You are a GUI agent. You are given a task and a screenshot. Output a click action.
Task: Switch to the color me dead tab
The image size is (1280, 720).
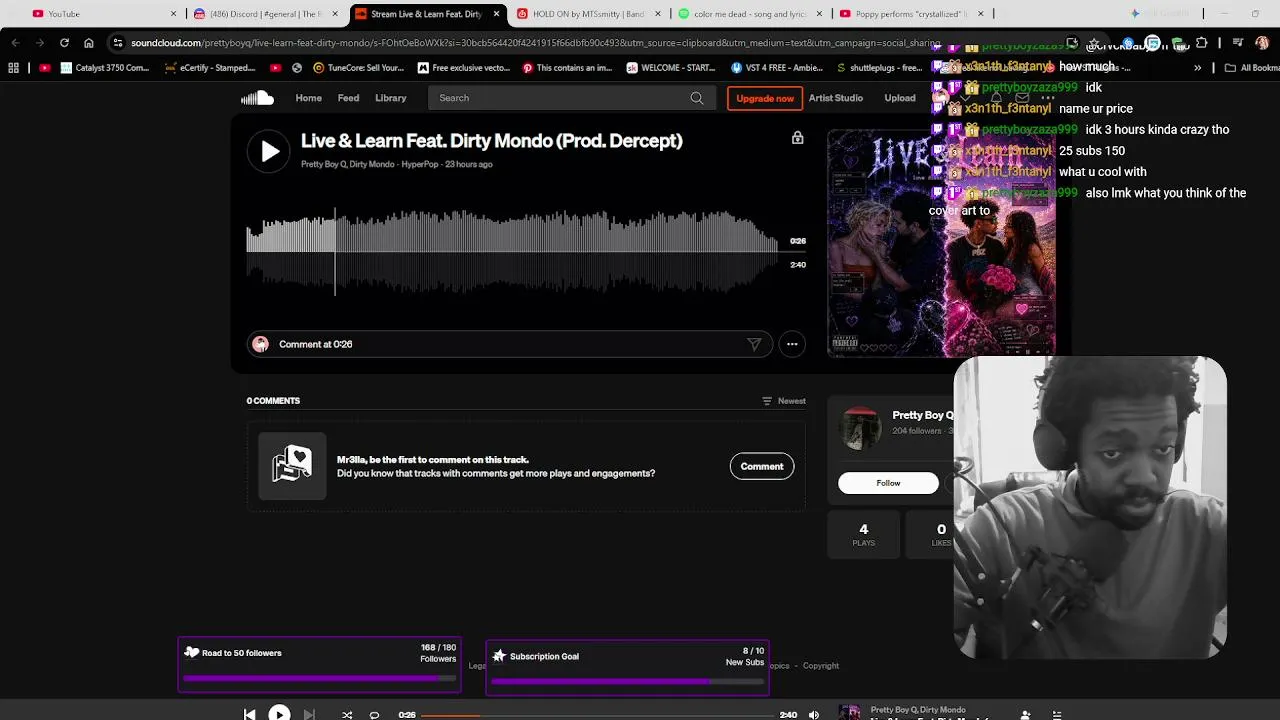(x=750, y=14)
